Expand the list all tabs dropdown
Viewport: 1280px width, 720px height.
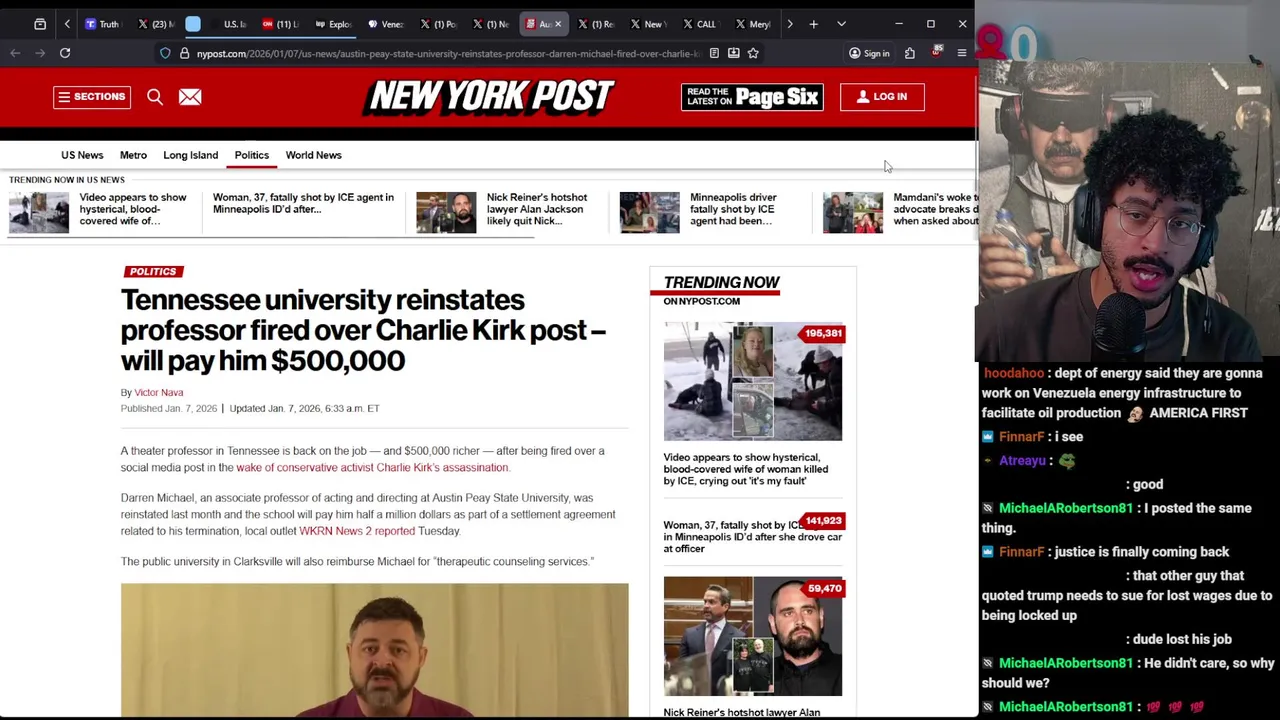tap(841, 24)
